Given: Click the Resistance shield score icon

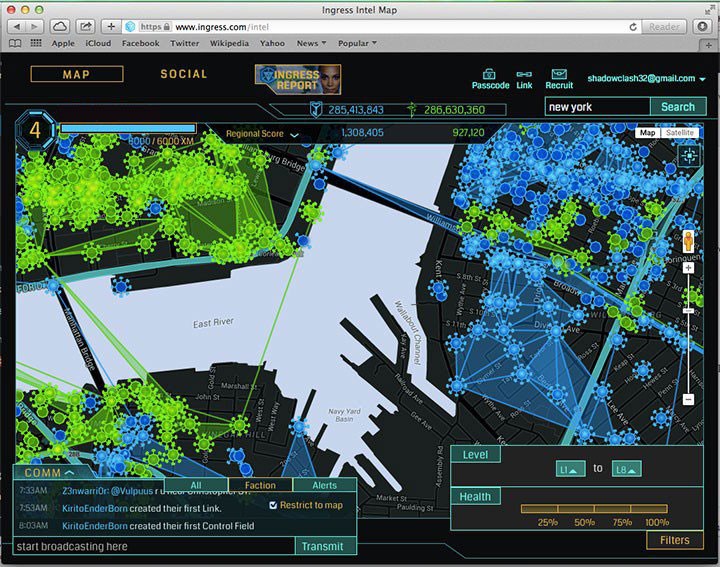Looking at the screenshot, I should tap(315, 109).
